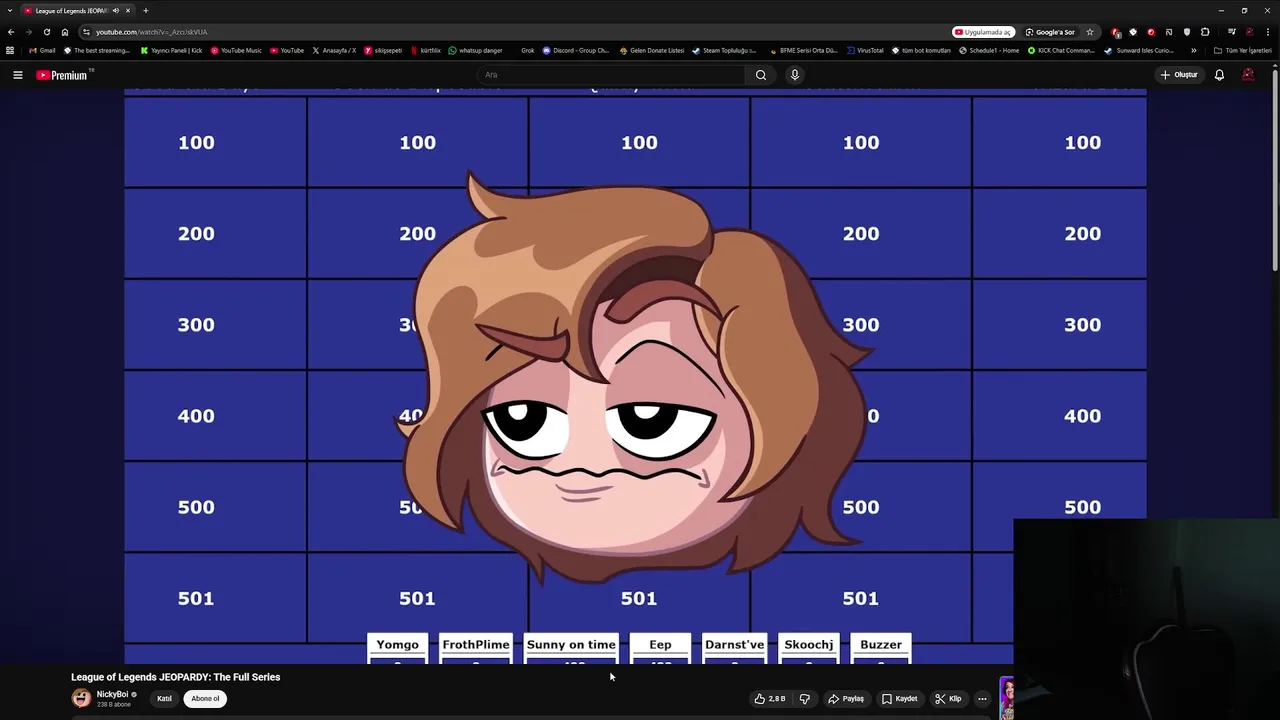Open the YouTube Music bookmark

click(x=236, y=50)
